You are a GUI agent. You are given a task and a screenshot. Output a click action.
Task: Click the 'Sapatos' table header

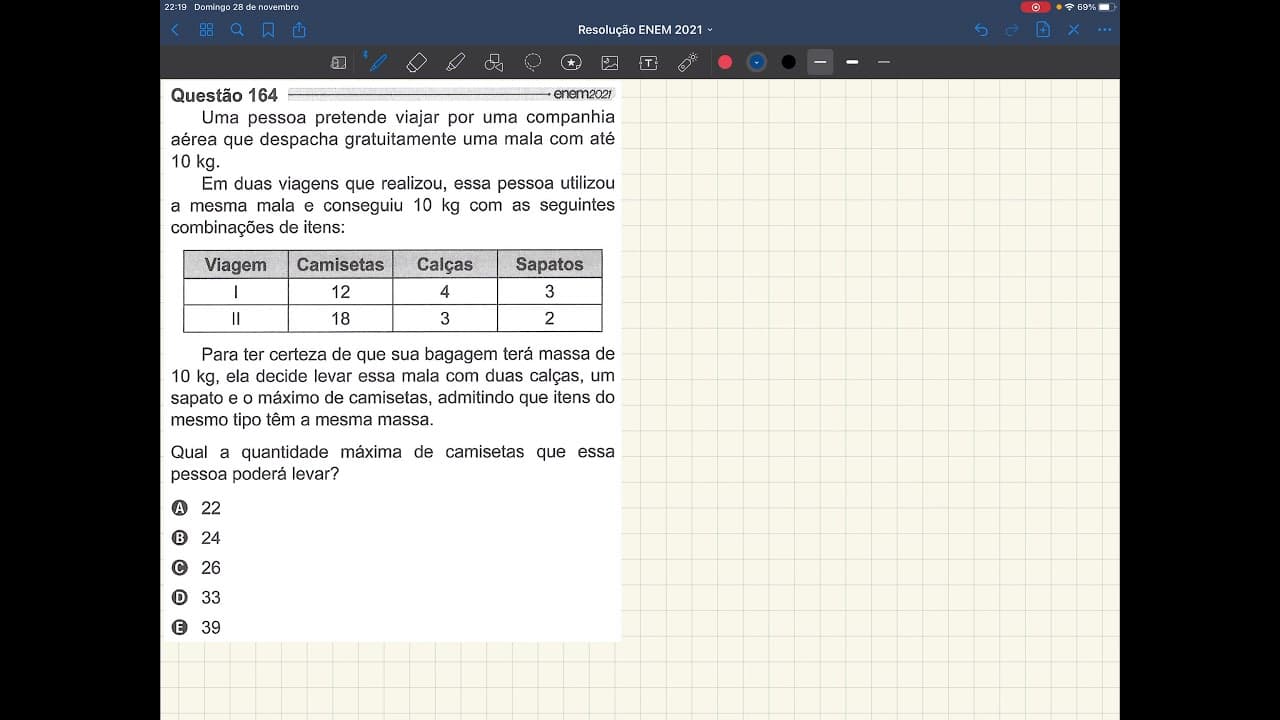point(549,265)
